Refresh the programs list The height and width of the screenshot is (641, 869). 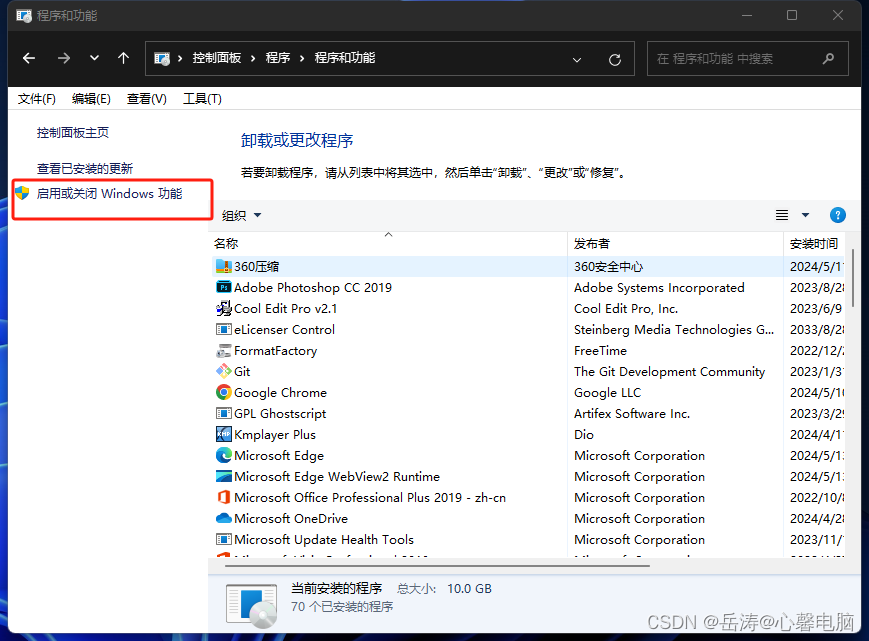[615, 59]
